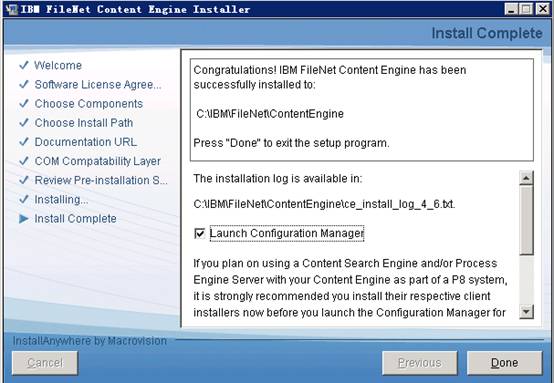Click the Done button
The width and height of the screenshot is (554, 383).
pyautogui.click(x=504, y=363)
